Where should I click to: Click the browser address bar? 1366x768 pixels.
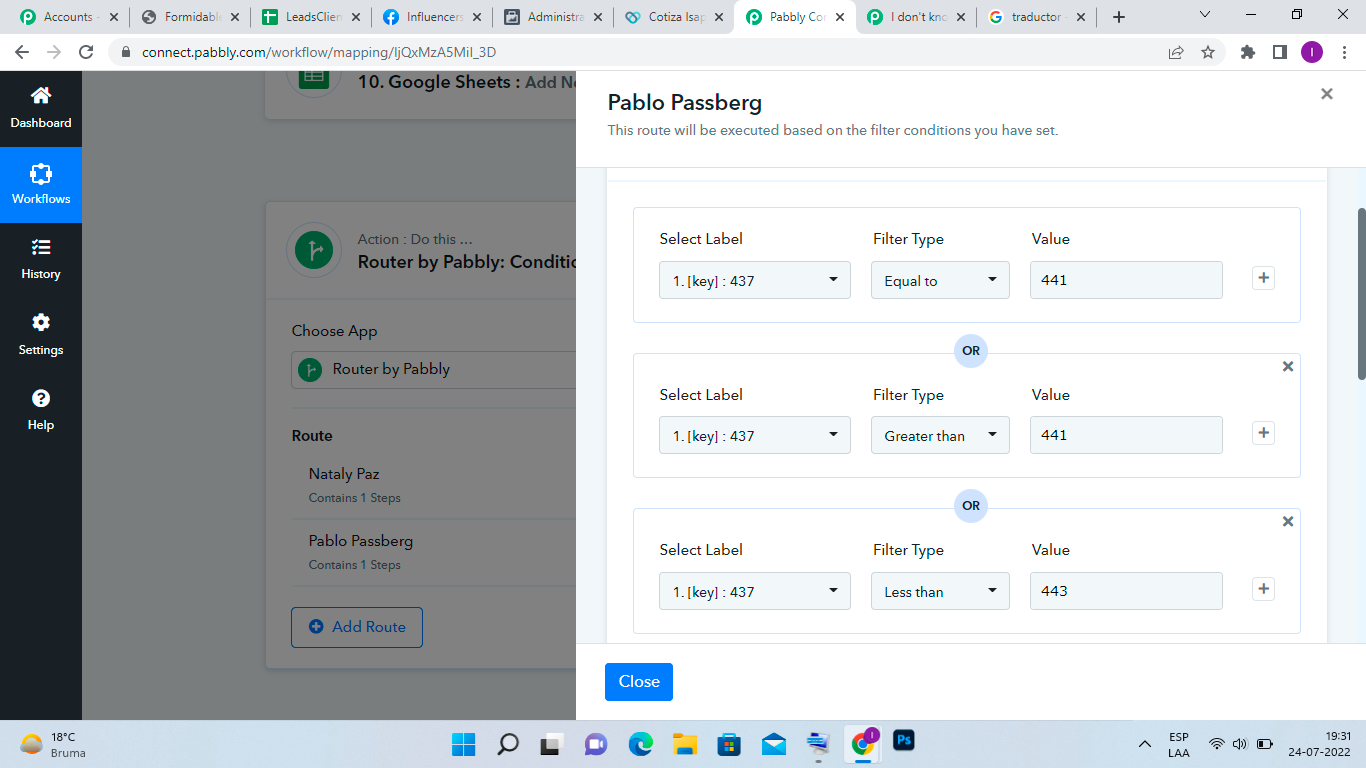pyautogui.click(x=640, y=52)
